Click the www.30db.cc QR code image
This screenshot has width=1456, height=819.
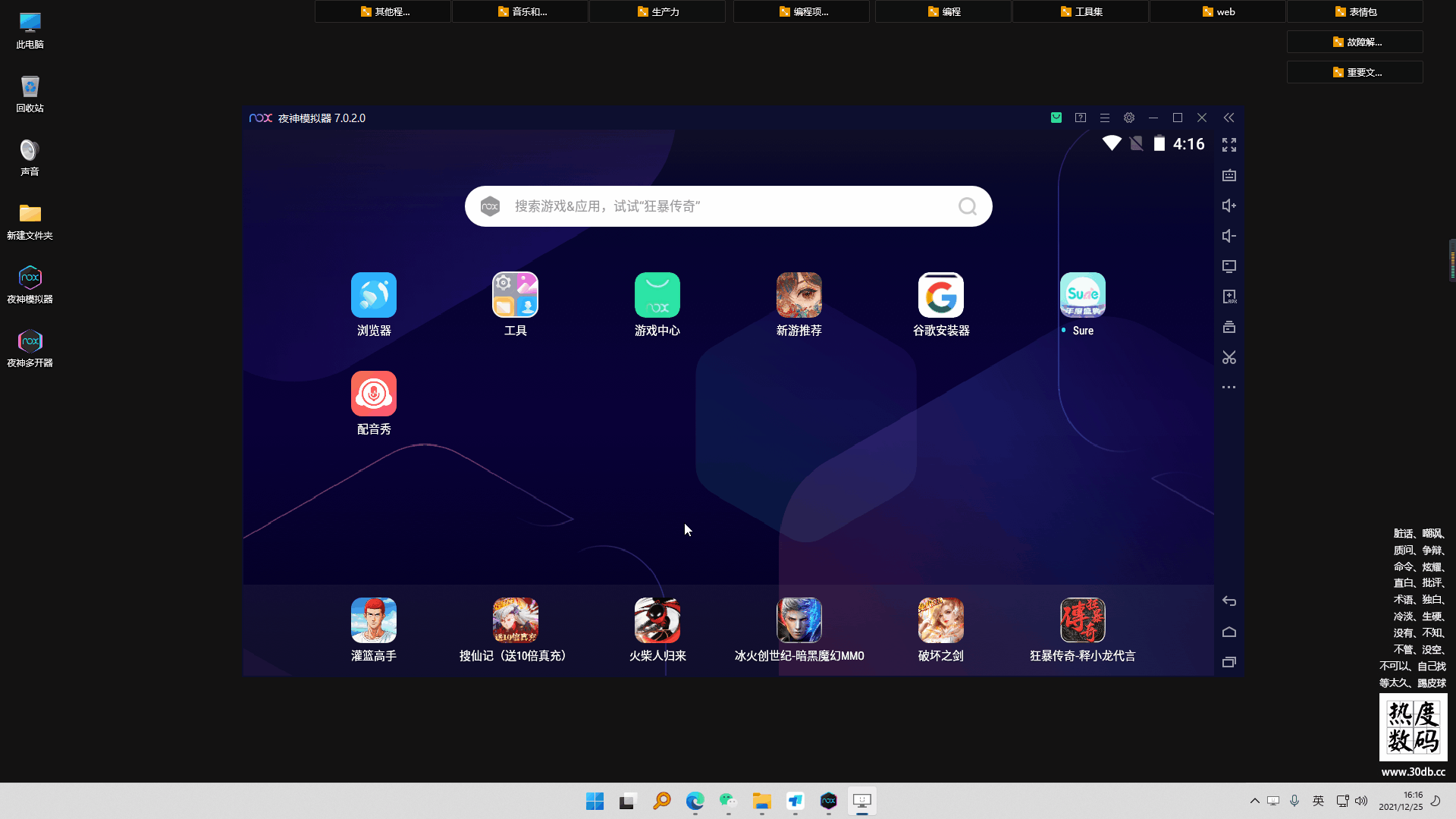[x=1413, y=727]
